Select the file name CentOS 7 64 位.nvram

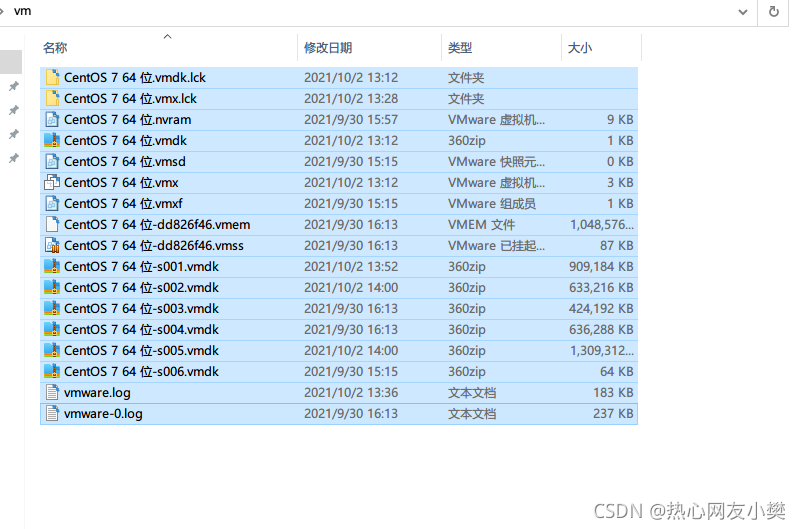point(128,119)
